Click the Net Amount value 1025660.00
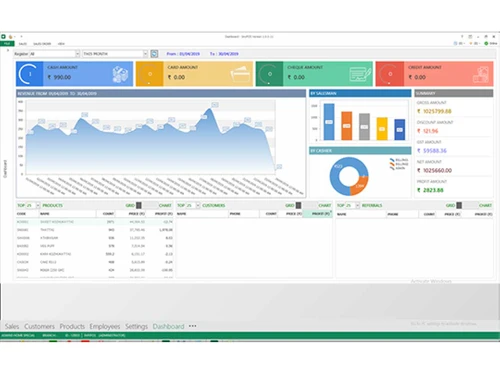500x375 pixels. [x=437, y=170]
